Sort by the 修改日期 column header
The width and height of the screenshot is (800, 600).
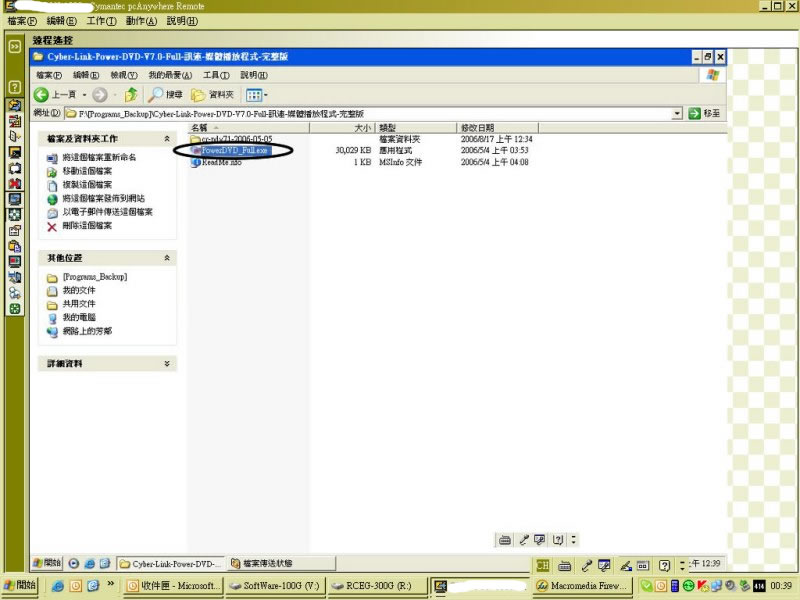point(497,128)
